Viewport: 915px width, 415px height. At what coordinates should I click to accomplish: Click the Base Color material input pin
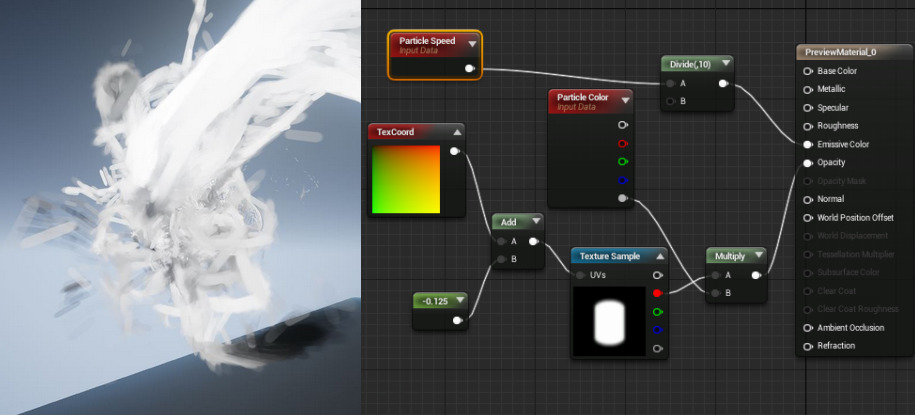808,71
